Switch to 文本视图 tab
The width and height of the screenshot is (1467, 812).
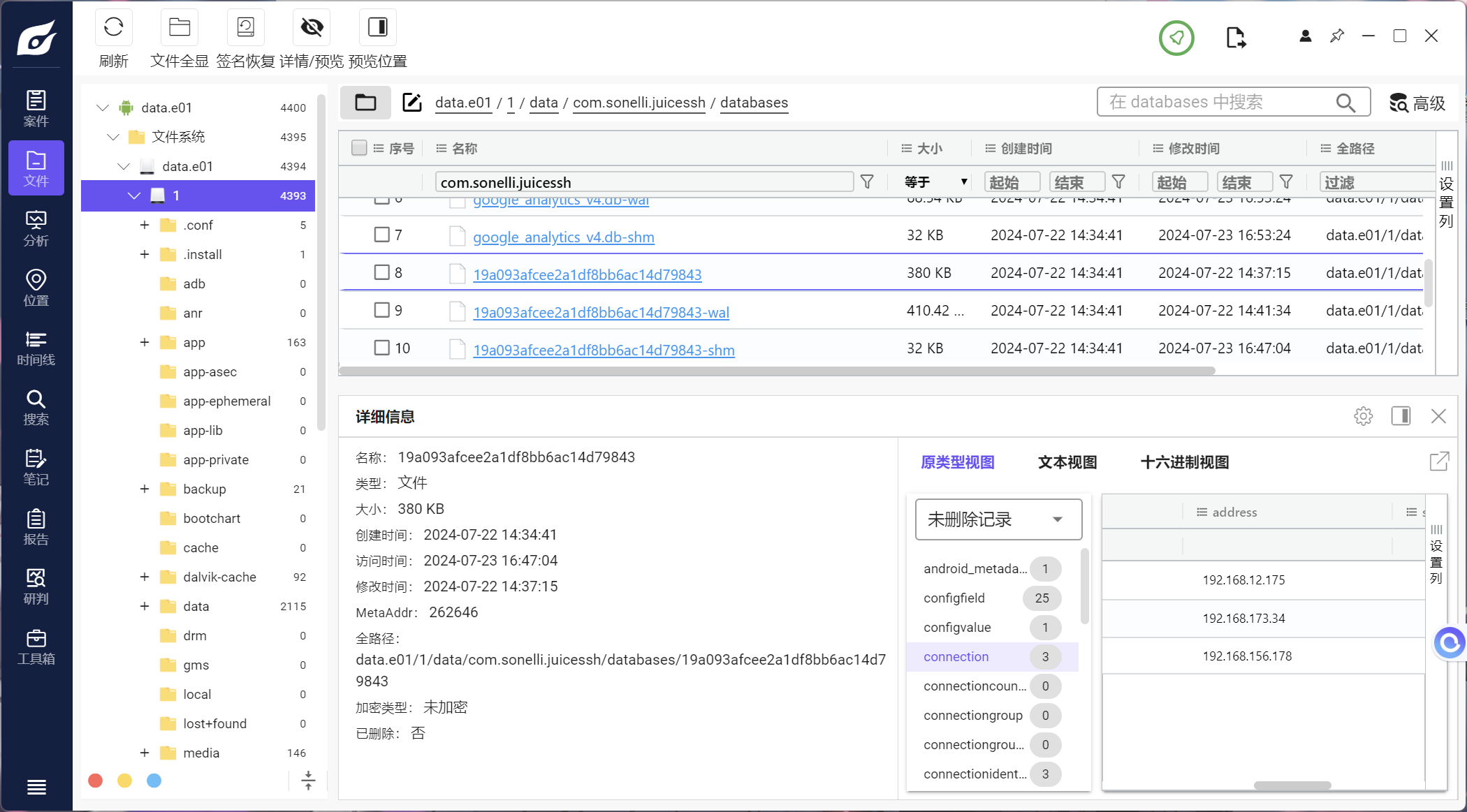point(1067,462)
